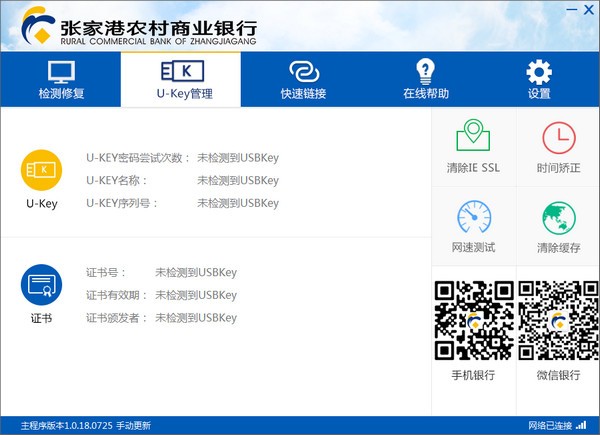Click the network signal bars icon

pyautogui.click(x=581, y=425)
